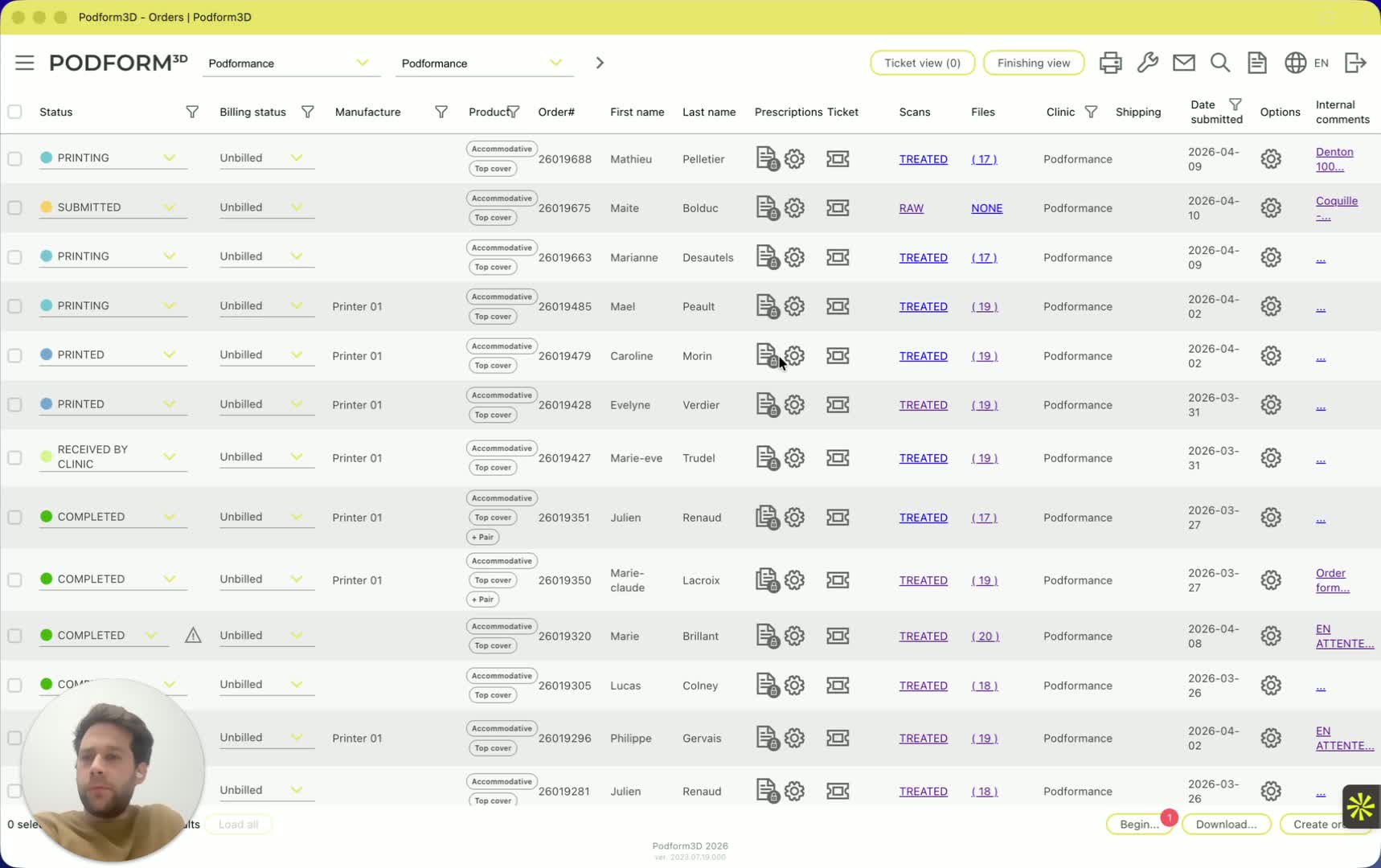Select the checkbox for order 26019351
Viewport: 1381px width, 868px height.
[14, 517]
